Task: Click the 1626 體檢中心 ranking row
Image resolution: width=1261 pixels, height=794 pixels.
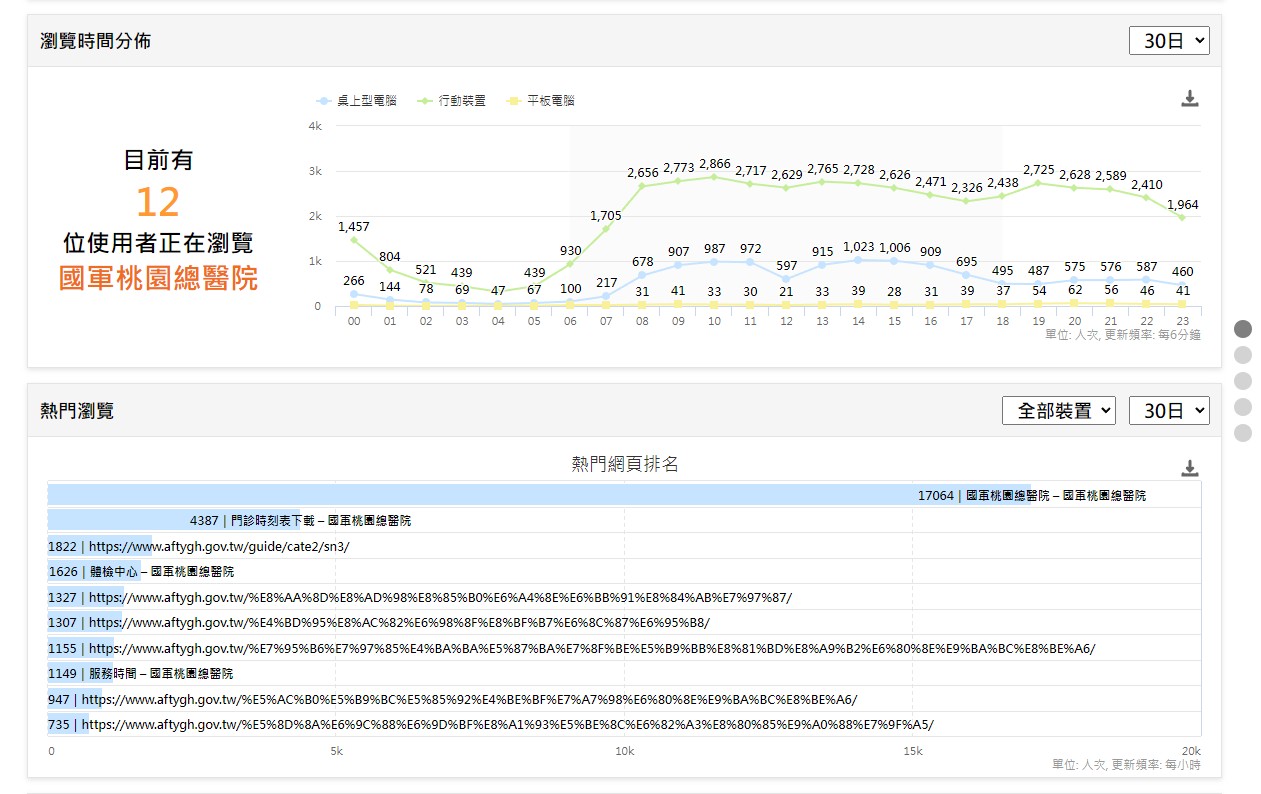Action: pyautogui.click(x=141, y=572)
